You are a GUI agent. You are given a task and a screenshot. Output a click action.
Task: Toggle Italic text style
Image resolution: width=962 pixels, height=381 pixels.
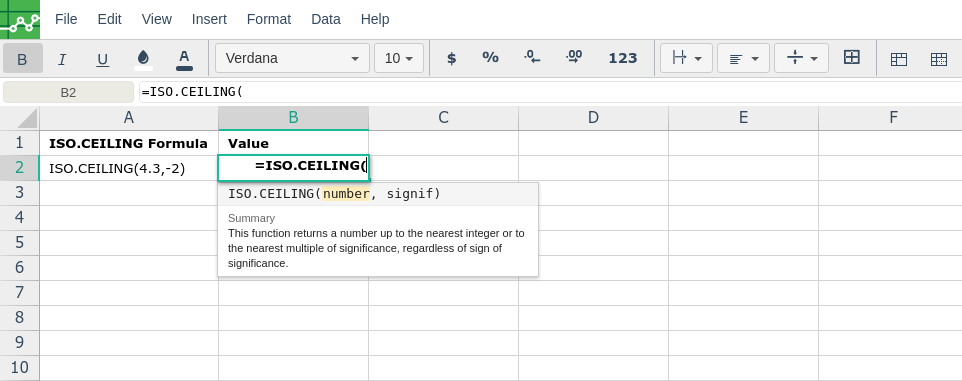(62, 58)
